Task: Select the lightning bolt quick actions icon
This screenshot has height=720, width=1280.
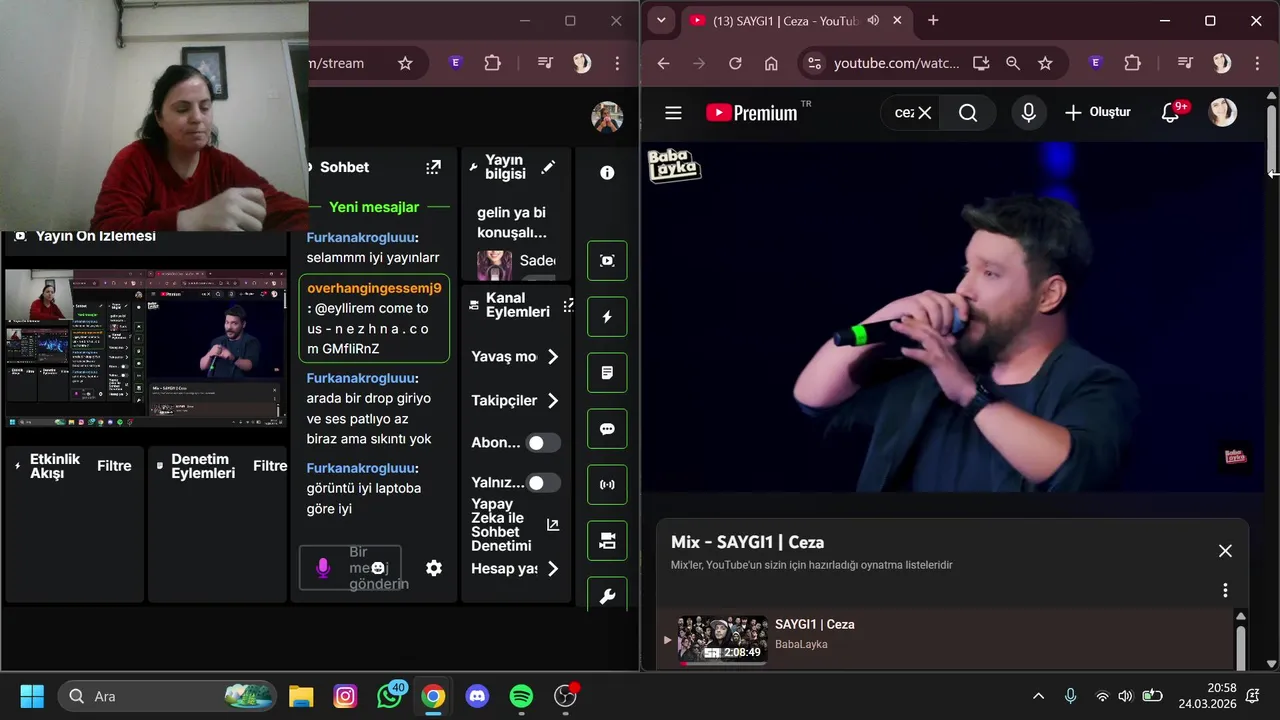Action: [607, 317]
